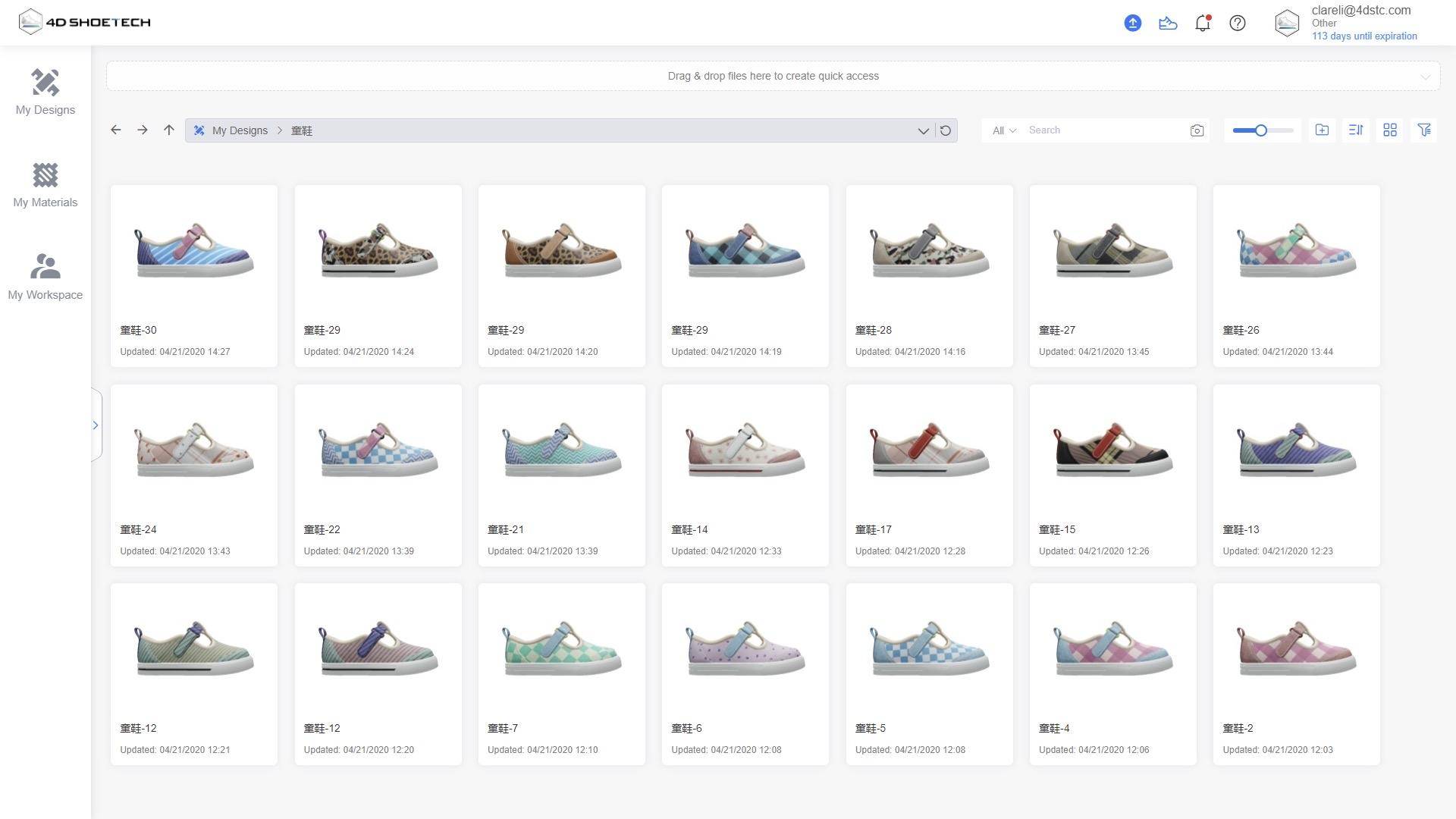Viewport: 1456px width, 819px height.
Task: Click the My Designs breadcrumb link
Action: [240, 130]
